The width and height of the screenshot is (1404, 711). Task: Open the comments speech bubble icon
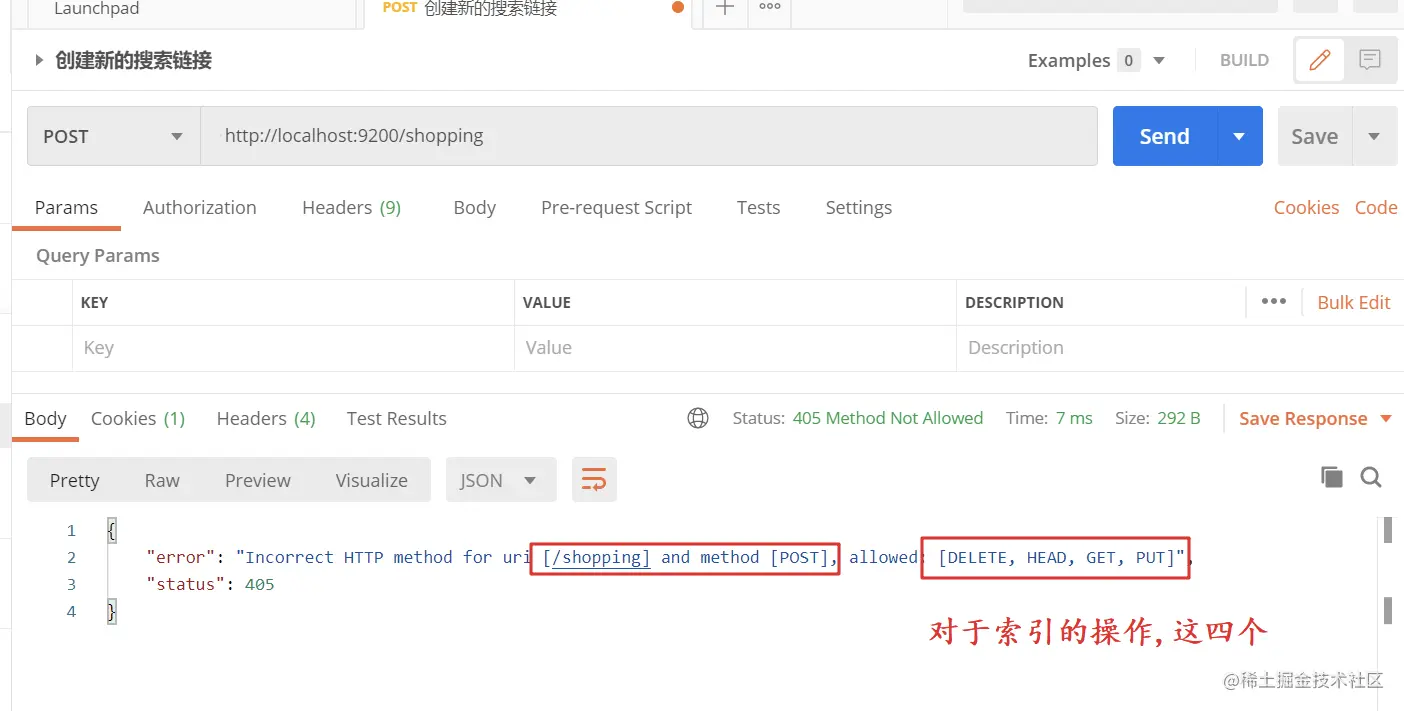pyautogui.click(x=1370, y=60)
